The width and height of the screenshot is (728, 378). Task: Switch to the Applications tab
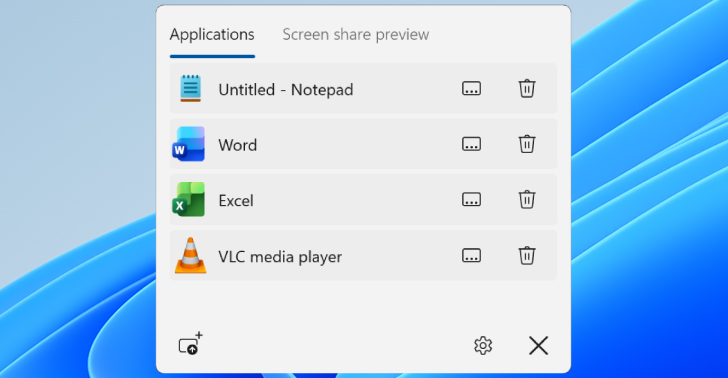pyautogui.click(x=212, y=35)
